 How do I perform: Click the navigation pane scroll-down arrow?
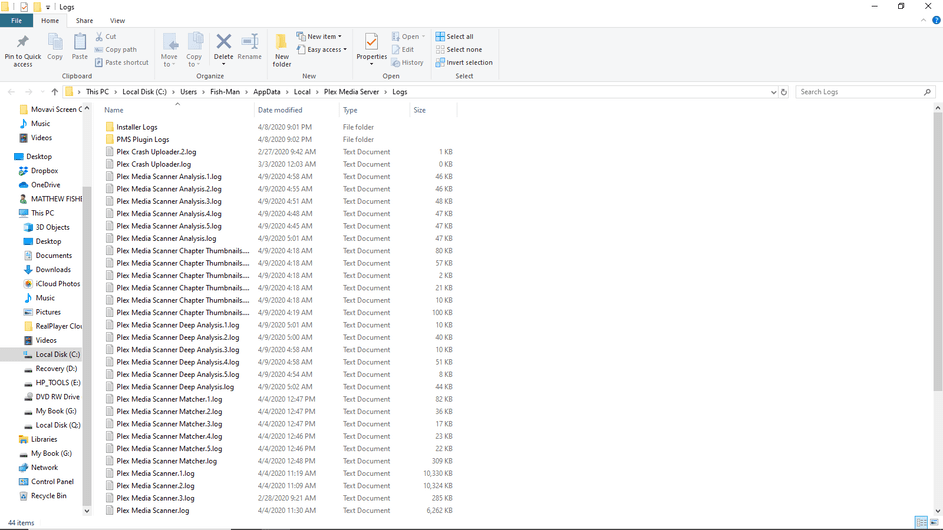87,511
